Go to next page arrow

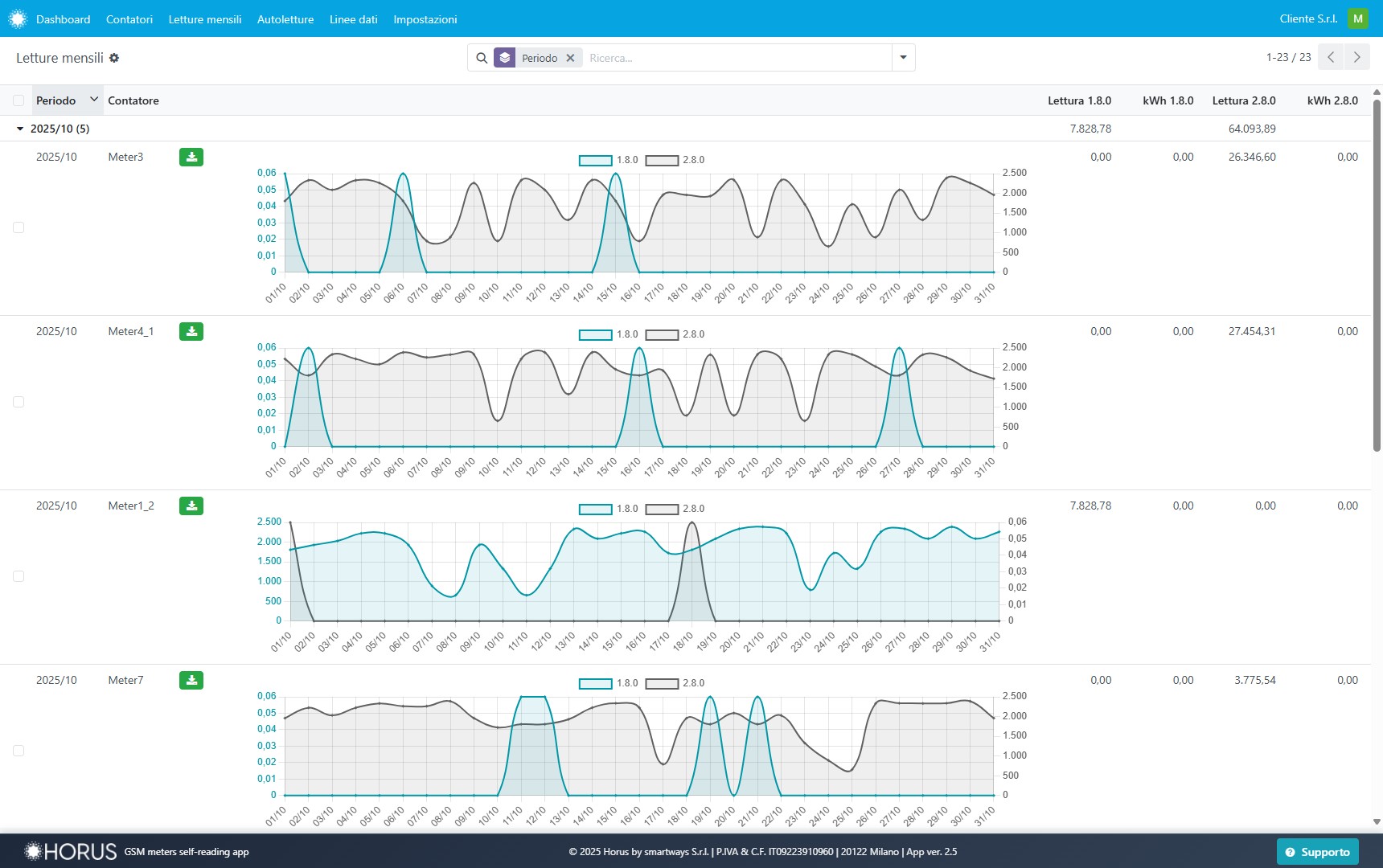(1357, 57)
